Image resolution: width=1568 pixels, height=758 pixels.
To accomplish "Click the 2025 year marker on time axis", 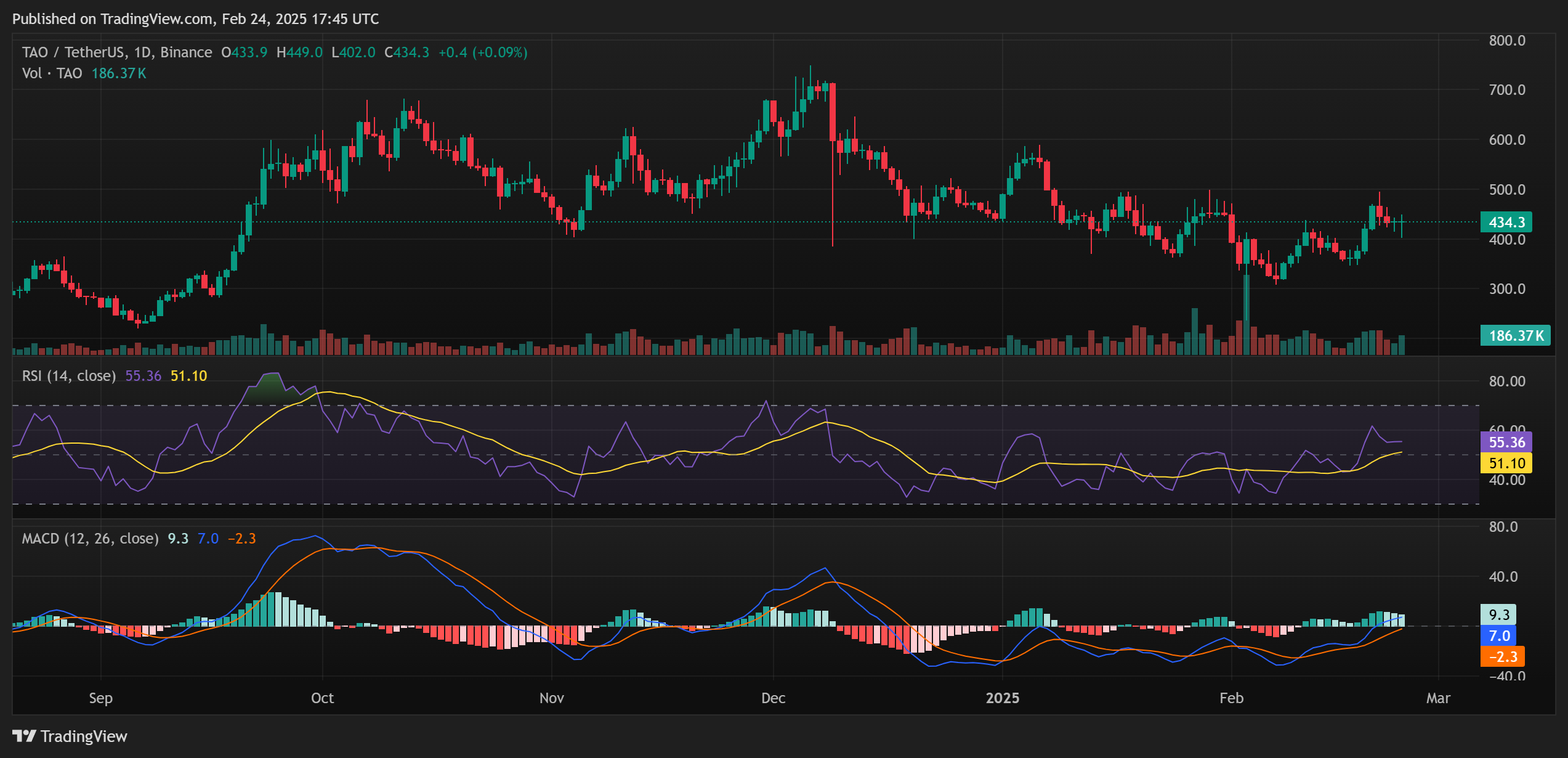I will click(1002, 698).
